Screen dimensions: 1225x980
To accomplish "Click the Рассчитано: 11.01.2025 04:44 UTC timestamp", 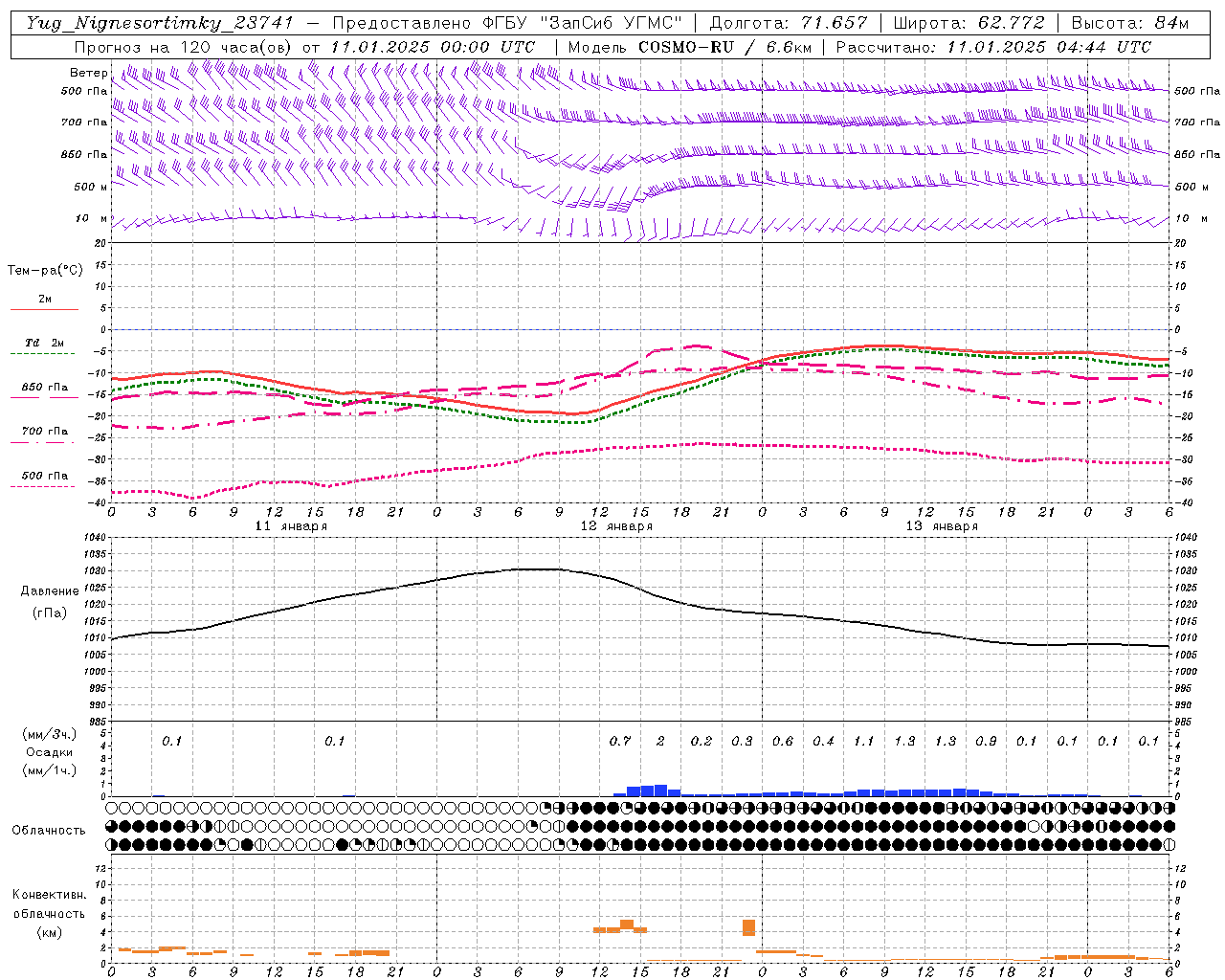I will pos(993,47).
